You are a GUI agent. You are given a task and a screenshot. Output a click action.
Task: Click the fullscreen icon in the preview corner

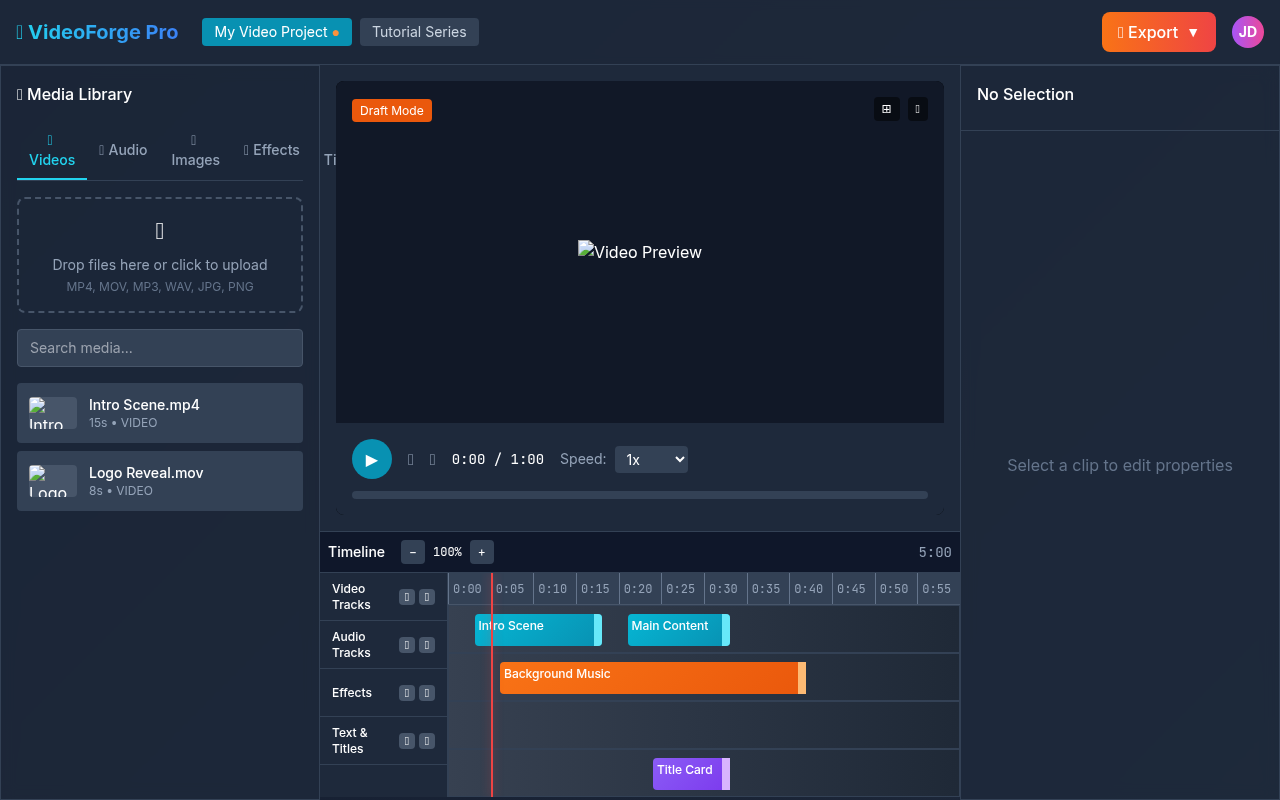click(917, 109)
